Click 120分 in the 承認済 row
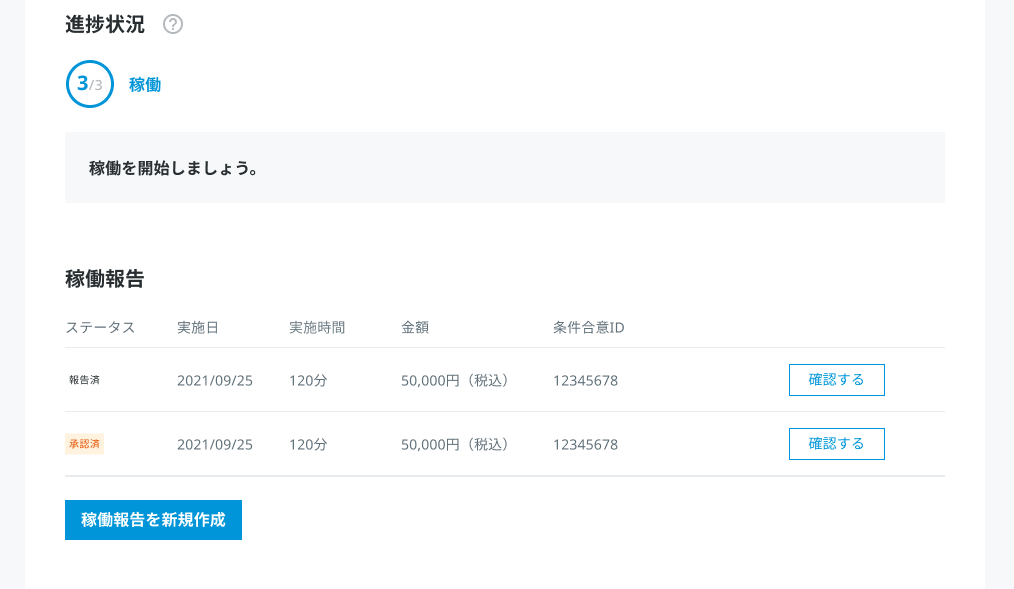This screenshot has height=589, width=1014. pos(308,445)
